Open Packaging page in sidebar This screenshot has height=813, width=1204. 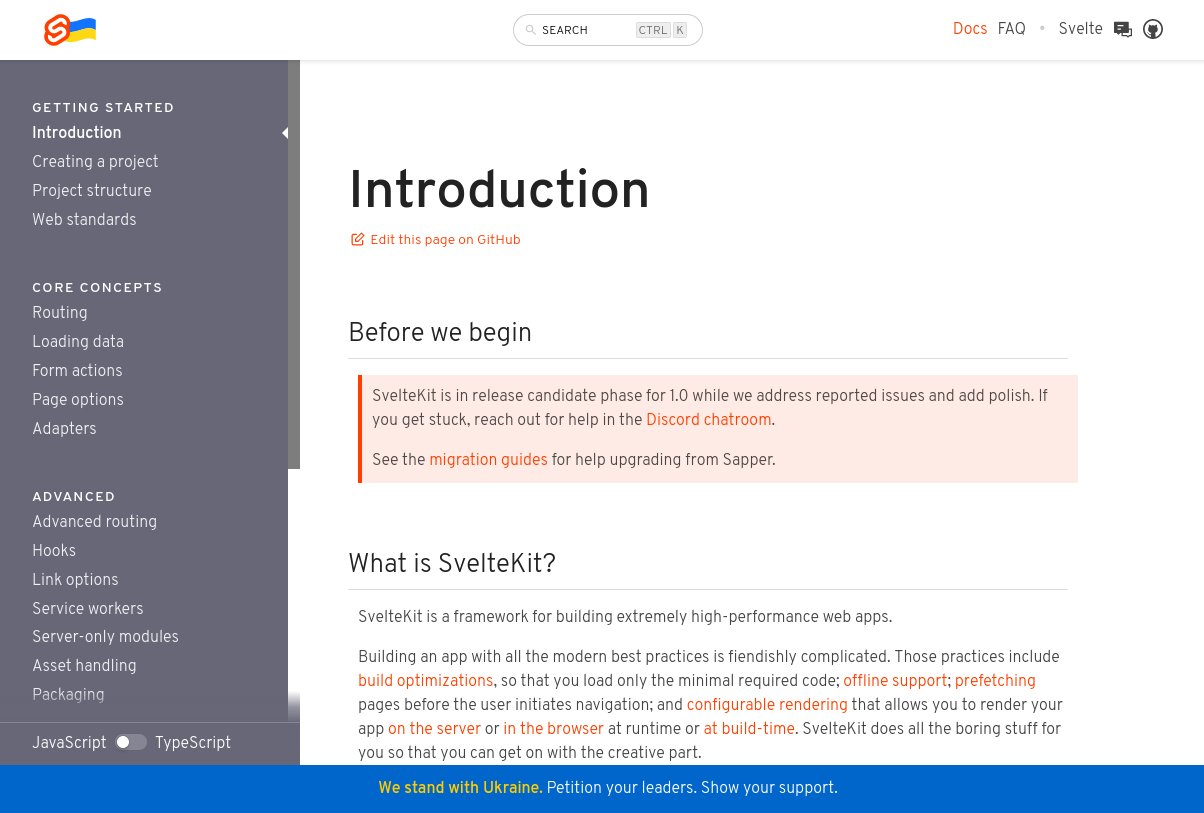tap(68, 695)
